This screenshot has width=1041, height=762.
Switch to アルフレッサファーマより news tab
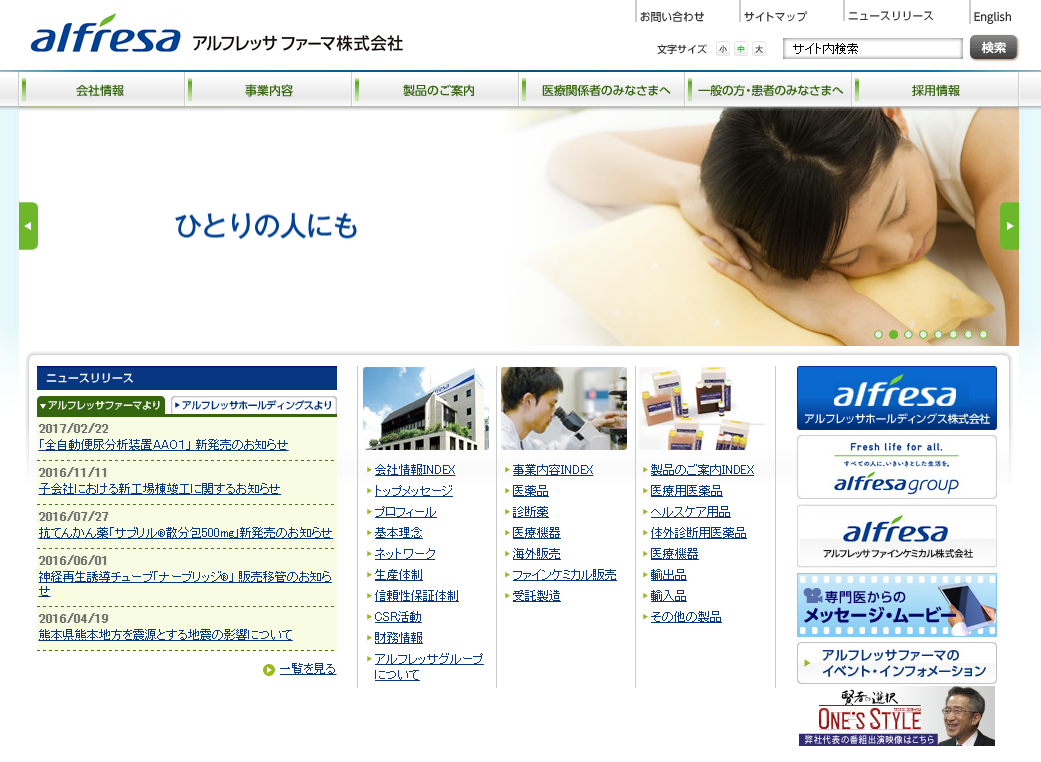(x=101, y=405)
